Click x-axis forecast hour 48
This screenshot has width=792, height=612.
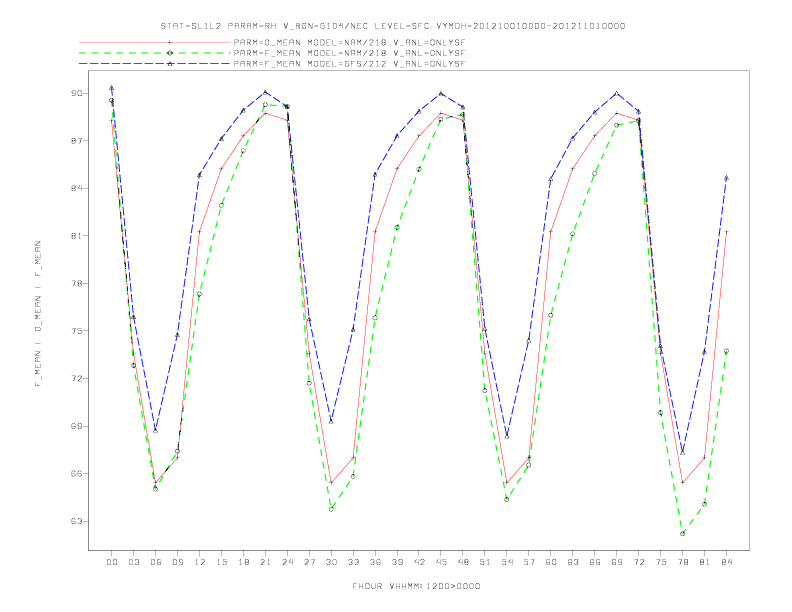pyautogui.click(x=463, y=562)
